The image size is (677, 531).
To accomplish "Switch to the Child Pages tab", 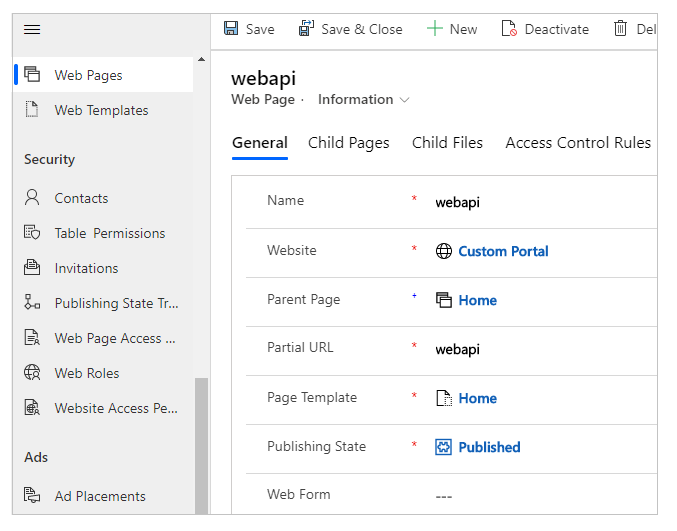I will pos(348,143).
